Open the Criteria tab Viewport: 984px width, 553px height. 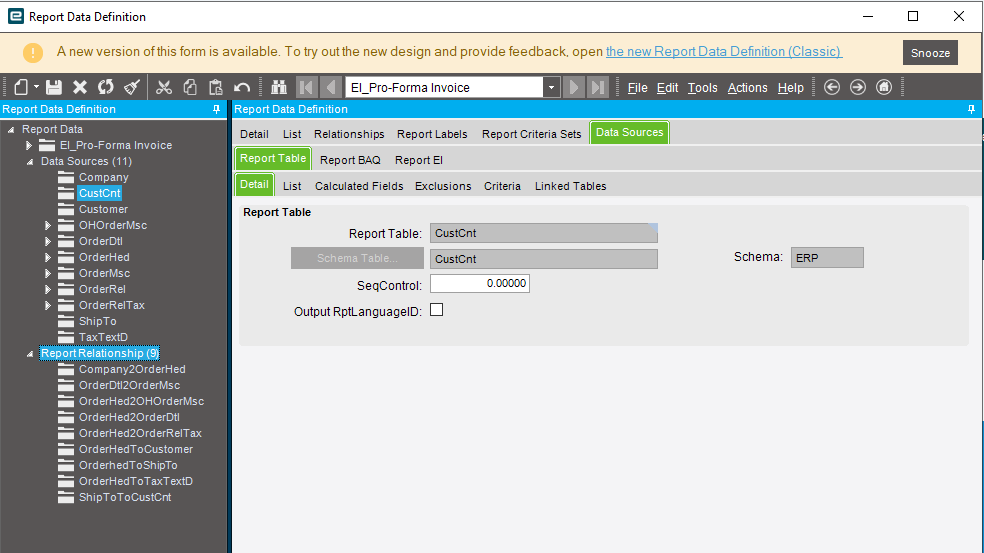502,186
